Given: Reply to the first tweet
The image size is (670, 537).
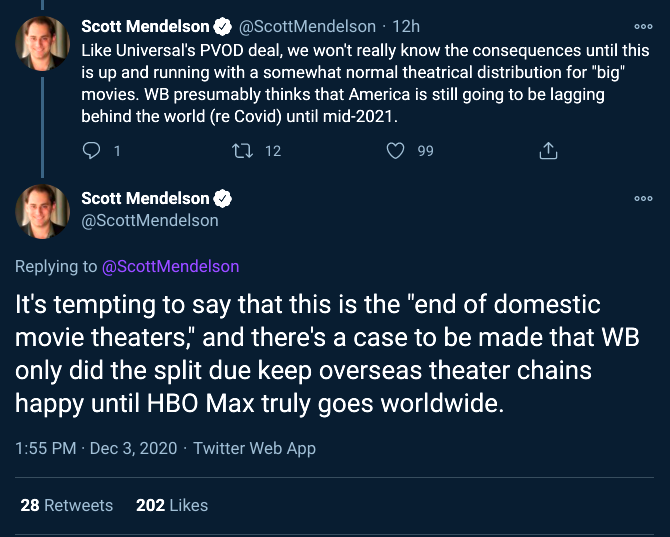Looking at the screenshot, I should pos(92,151).
